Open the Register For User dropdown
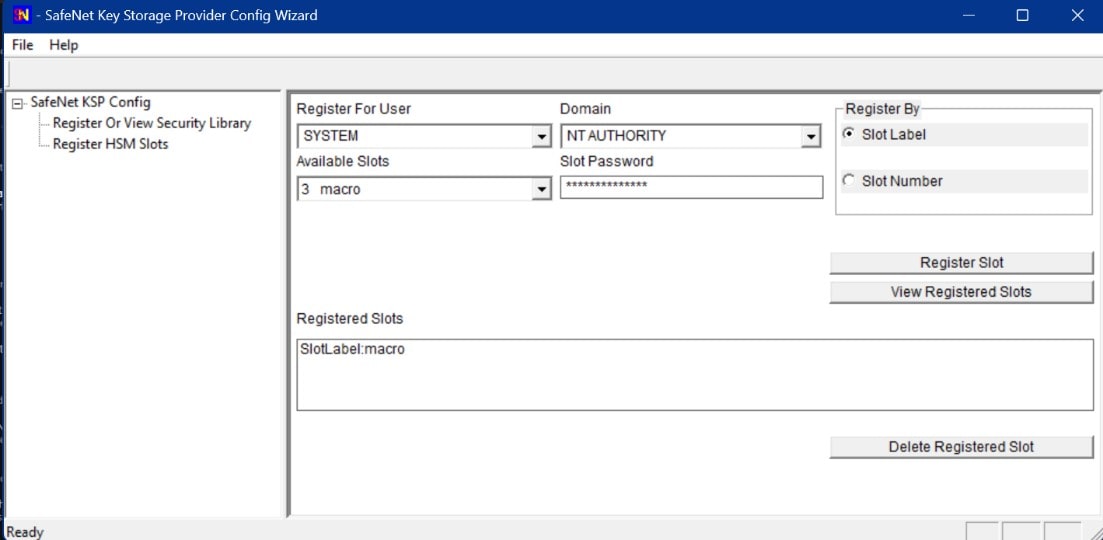This screenshot has width=1103, height=540. coord(541,136)
